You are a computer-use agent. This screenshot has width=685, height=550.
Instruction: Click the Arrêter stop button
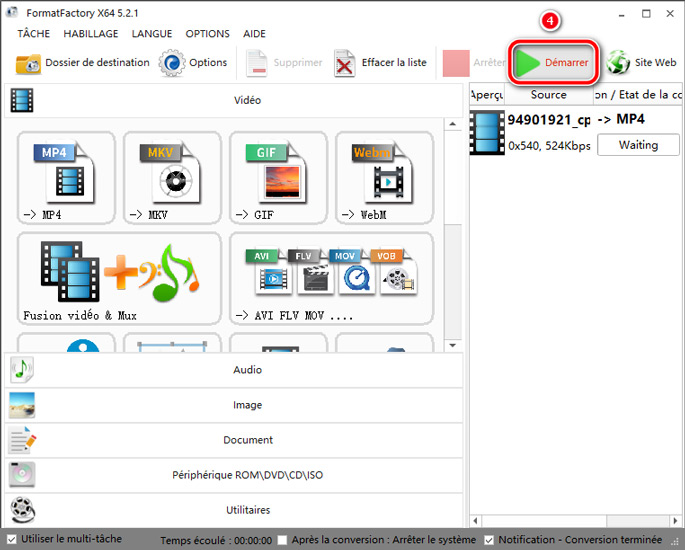pyautogui.click(x=474, y=63)
